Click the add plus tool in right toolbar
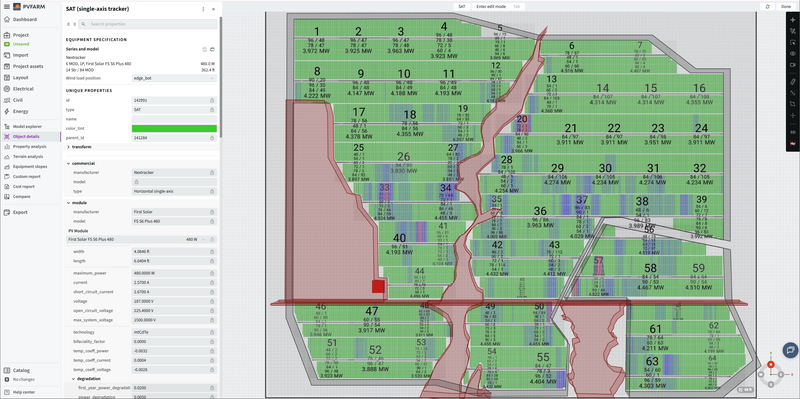Image resolution: width=800 pixels, height=399 pixels. [792, 19]
